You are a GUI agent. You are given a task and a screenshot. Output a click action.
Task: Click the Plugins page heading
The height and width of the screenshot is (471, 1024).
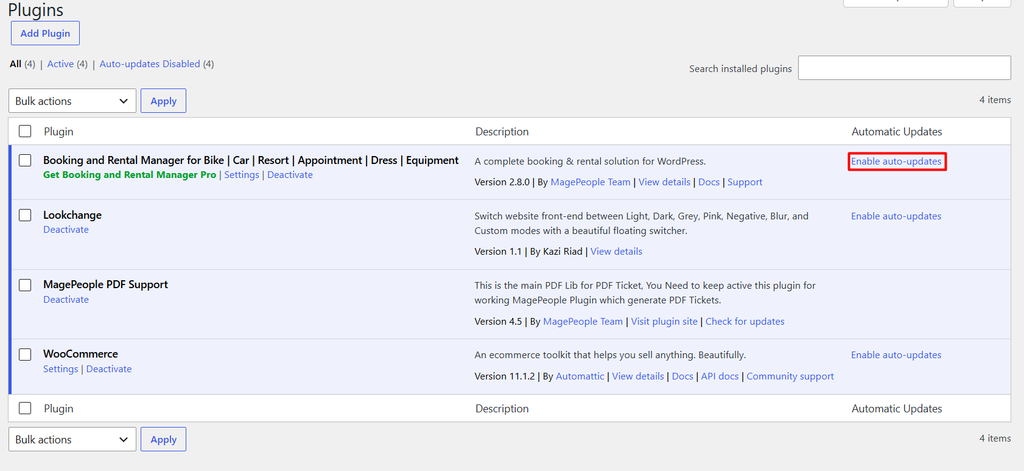36,10
